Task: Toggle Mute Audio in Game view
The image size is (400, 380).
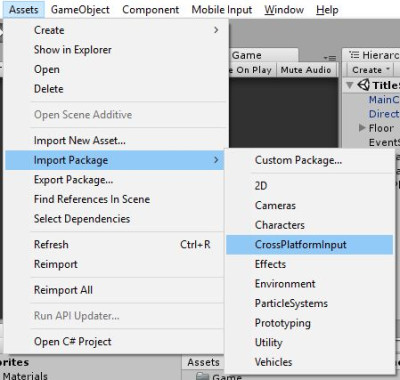Action: (306, 70)
